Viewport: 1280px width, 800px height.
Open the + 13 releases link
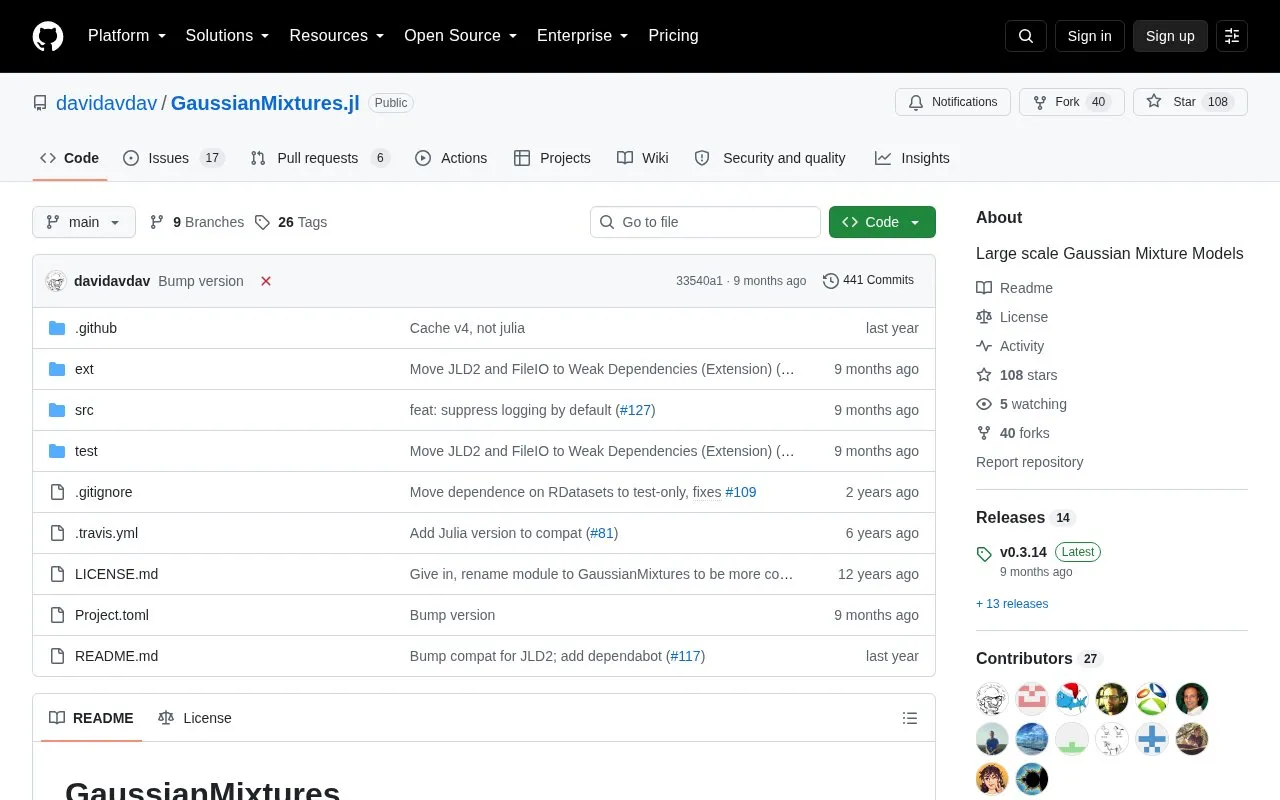1012,604
